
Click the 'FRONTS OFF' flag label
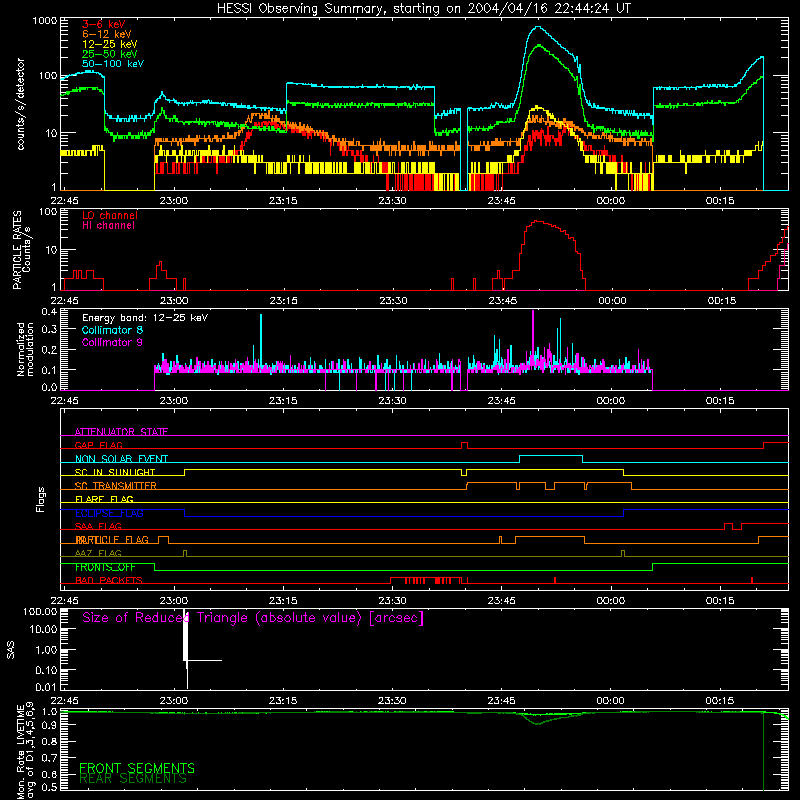pyautogui.click(x=105, y=567)
